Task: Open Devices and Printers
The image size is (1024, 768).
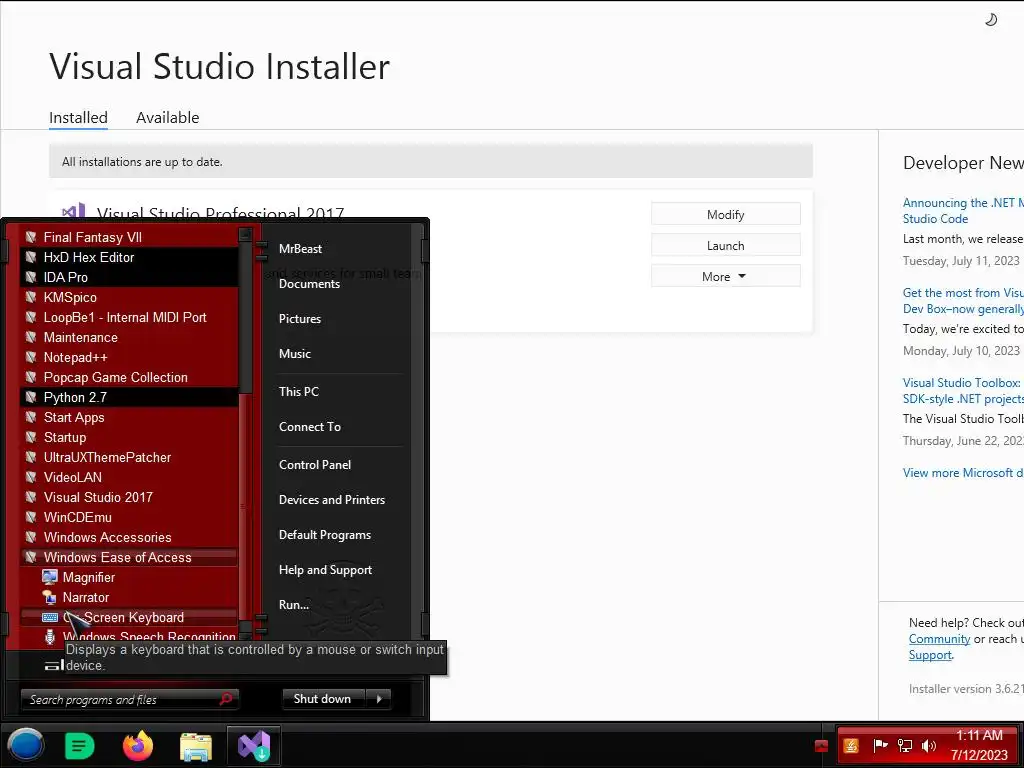Action: pyautogui.click(x=332, y=500)
